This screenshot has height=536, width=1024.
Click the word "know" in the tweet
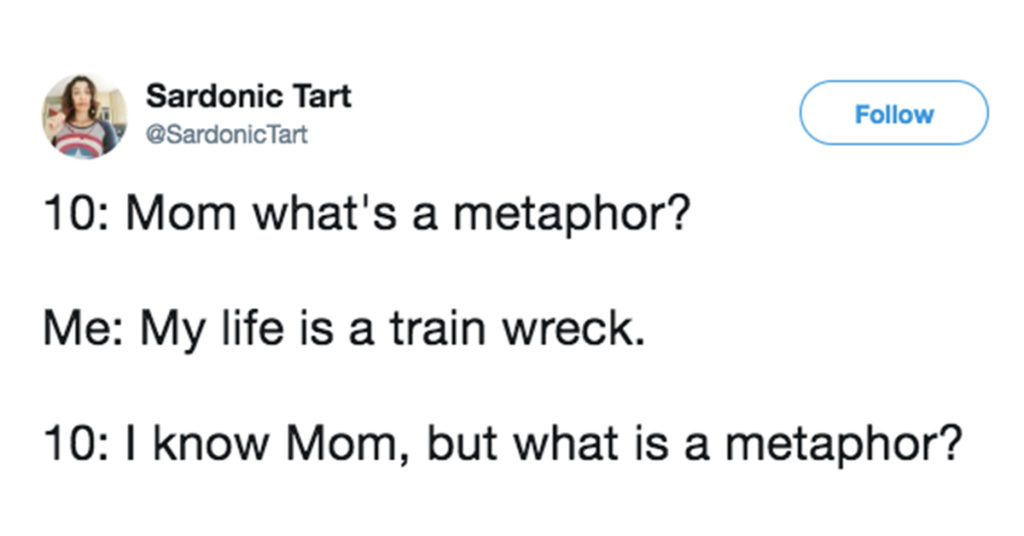click(211, 443)
